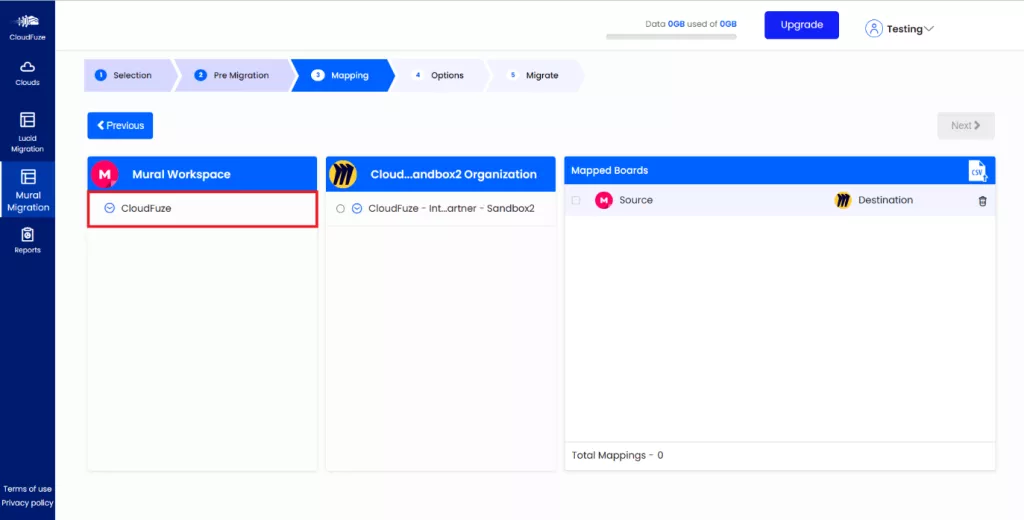This screenshot has height=520, width=1024.
Task: Click the Previous button
Action: pos(120,125)
